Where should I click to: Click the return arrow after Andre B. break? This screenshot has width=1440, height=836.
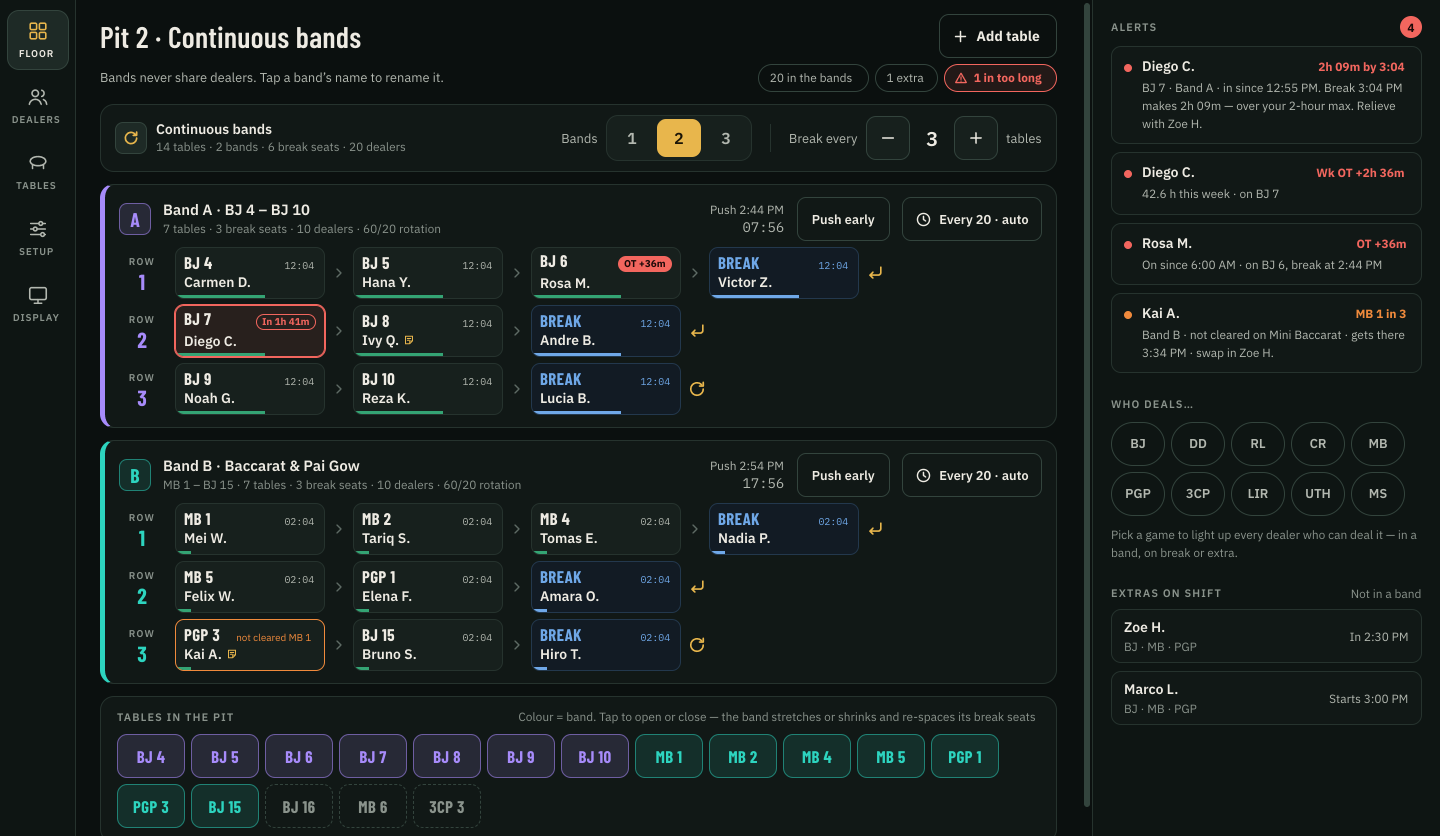(x=697, y=330)
